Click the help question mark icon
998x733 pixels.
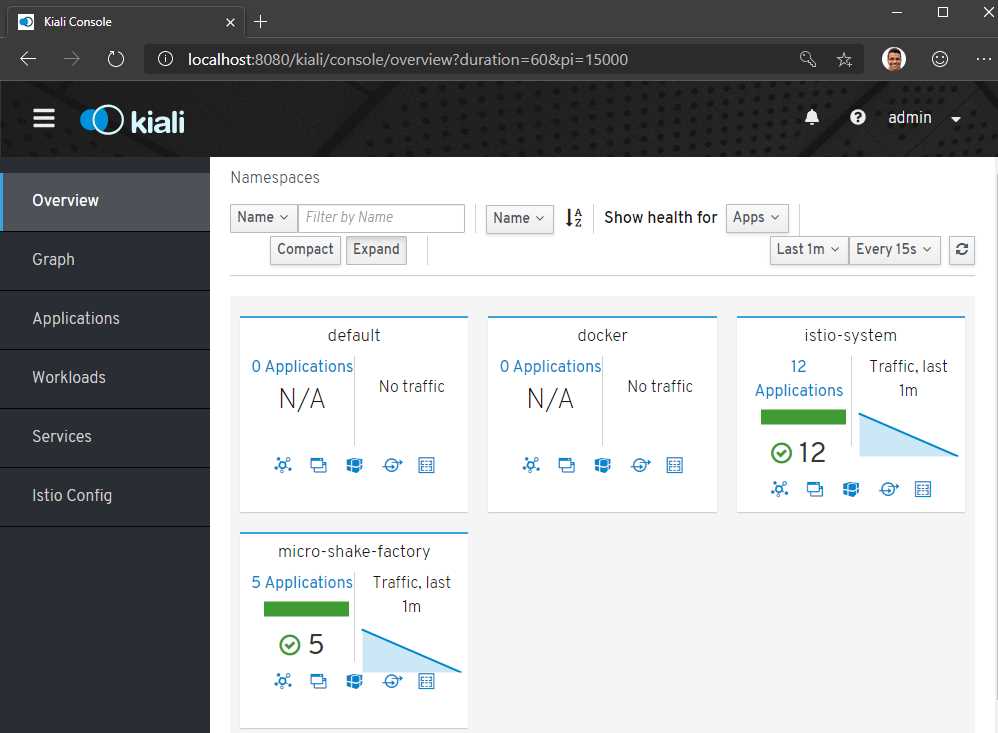pyautogui.click(x=857, y=117)
